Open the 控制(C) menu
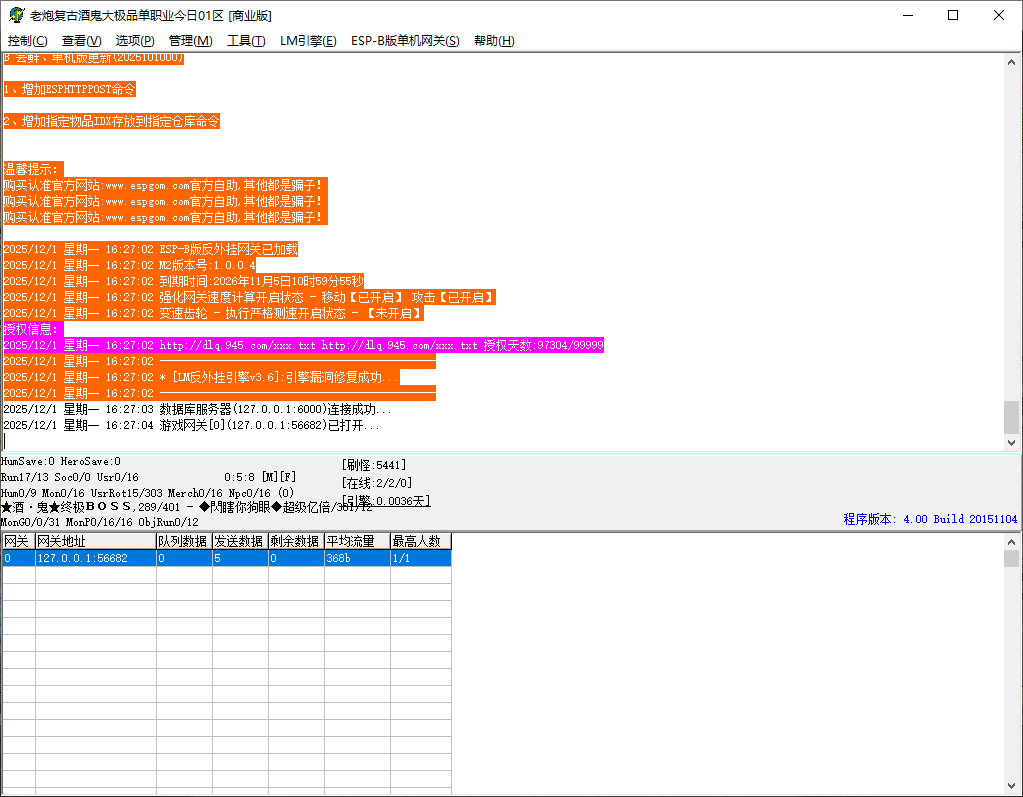Screen dimensions: 1023x797 pyautogui.click(x=27, y=41)
